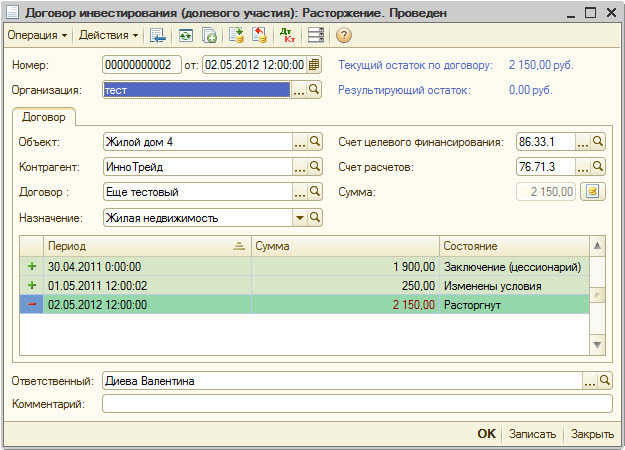Image resolution: width=625 pixels, height=450 pixels.
Task: Click Договор field Еще тестовый
Action: click(x=198, y=192)
